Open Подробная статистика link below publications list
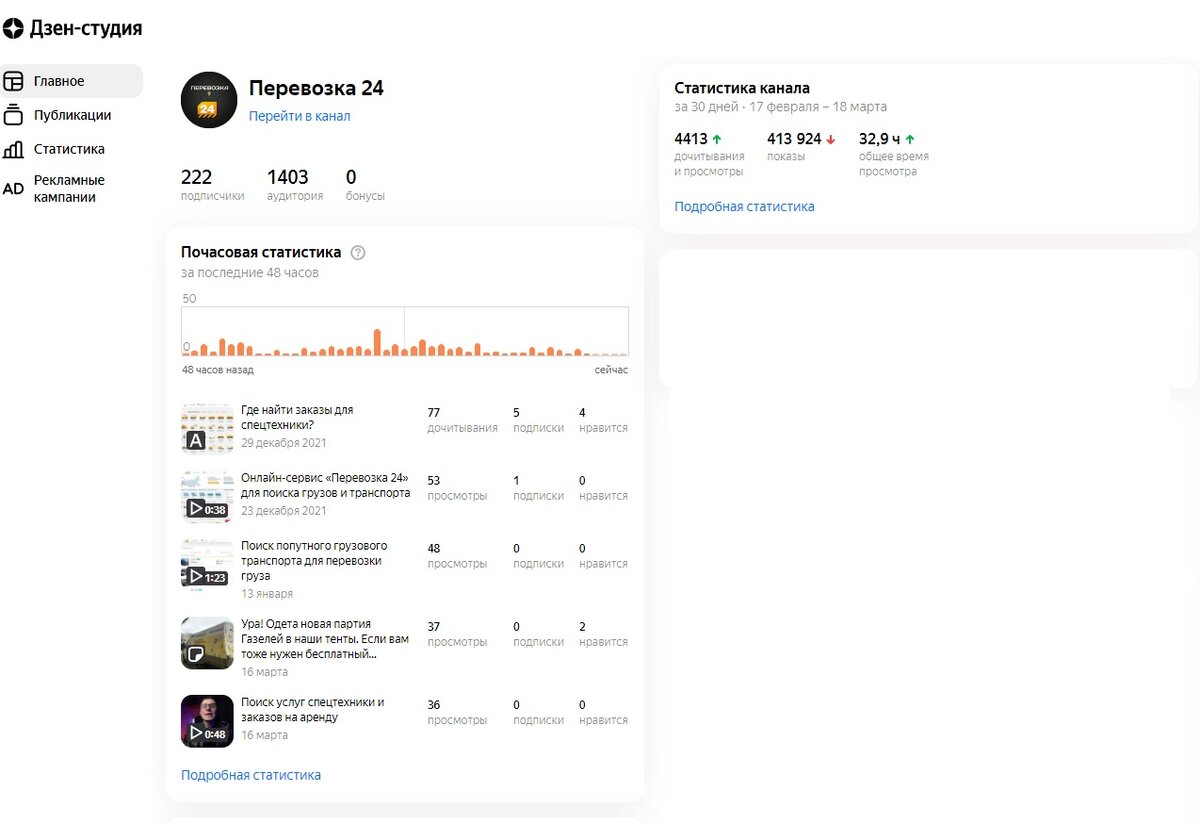Viewport: 1200px width, 824px height. click(x=251, y=775)
